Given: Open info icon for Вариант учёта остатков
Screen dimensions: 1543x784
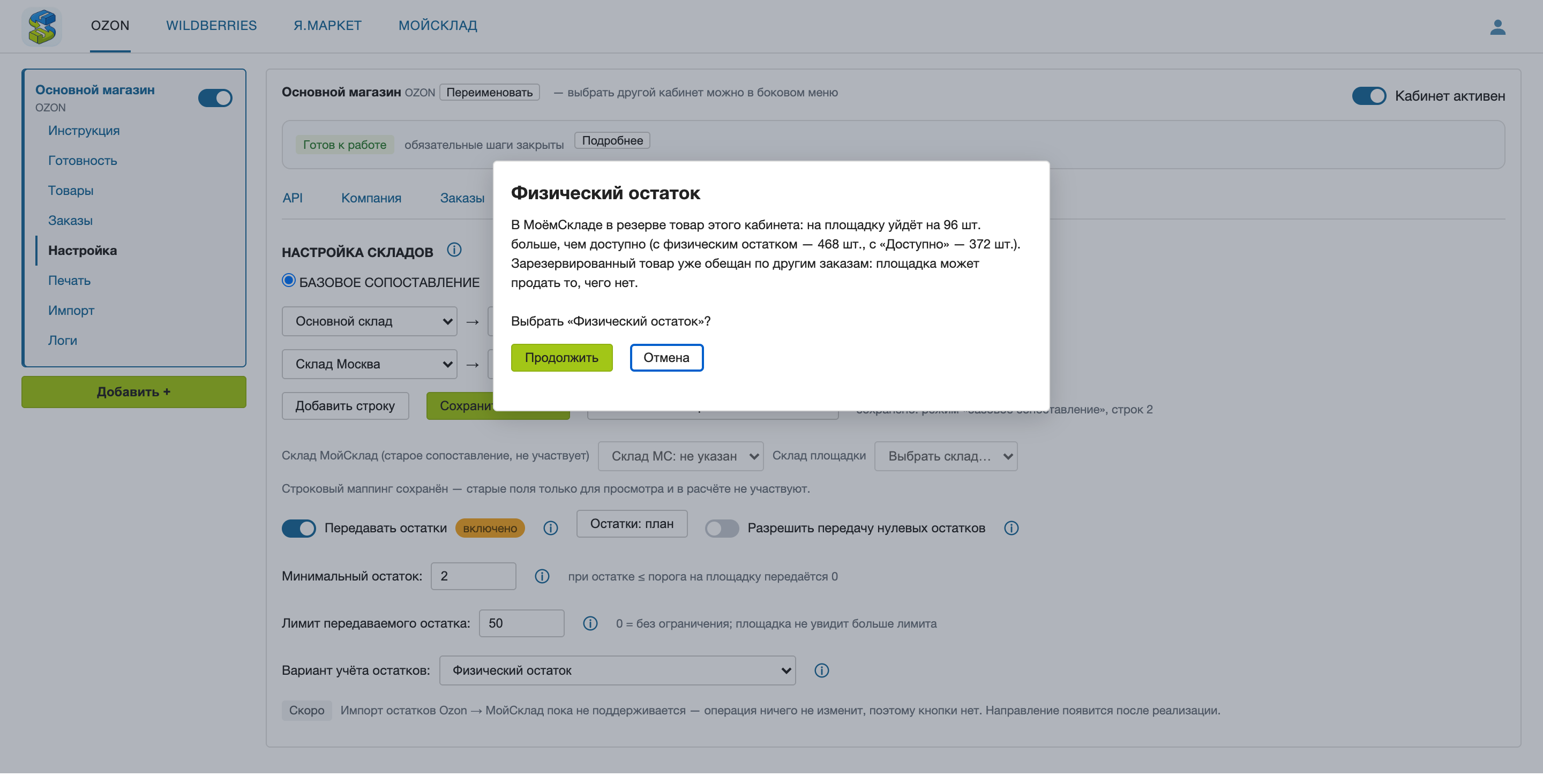Looking at the screenshot, I should [x=822, y=670].
